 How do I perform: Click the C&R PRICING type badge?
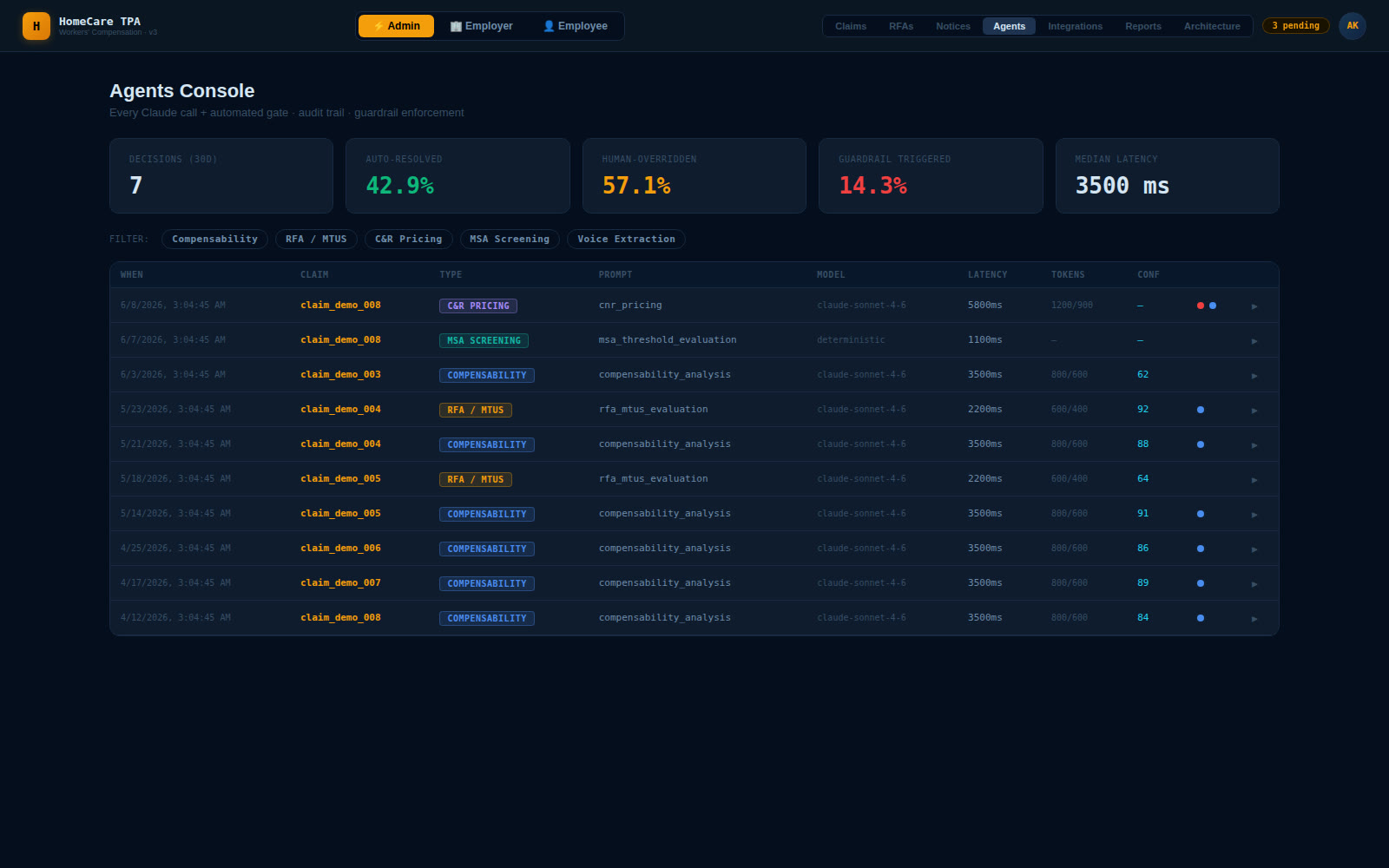click(478, 306)
